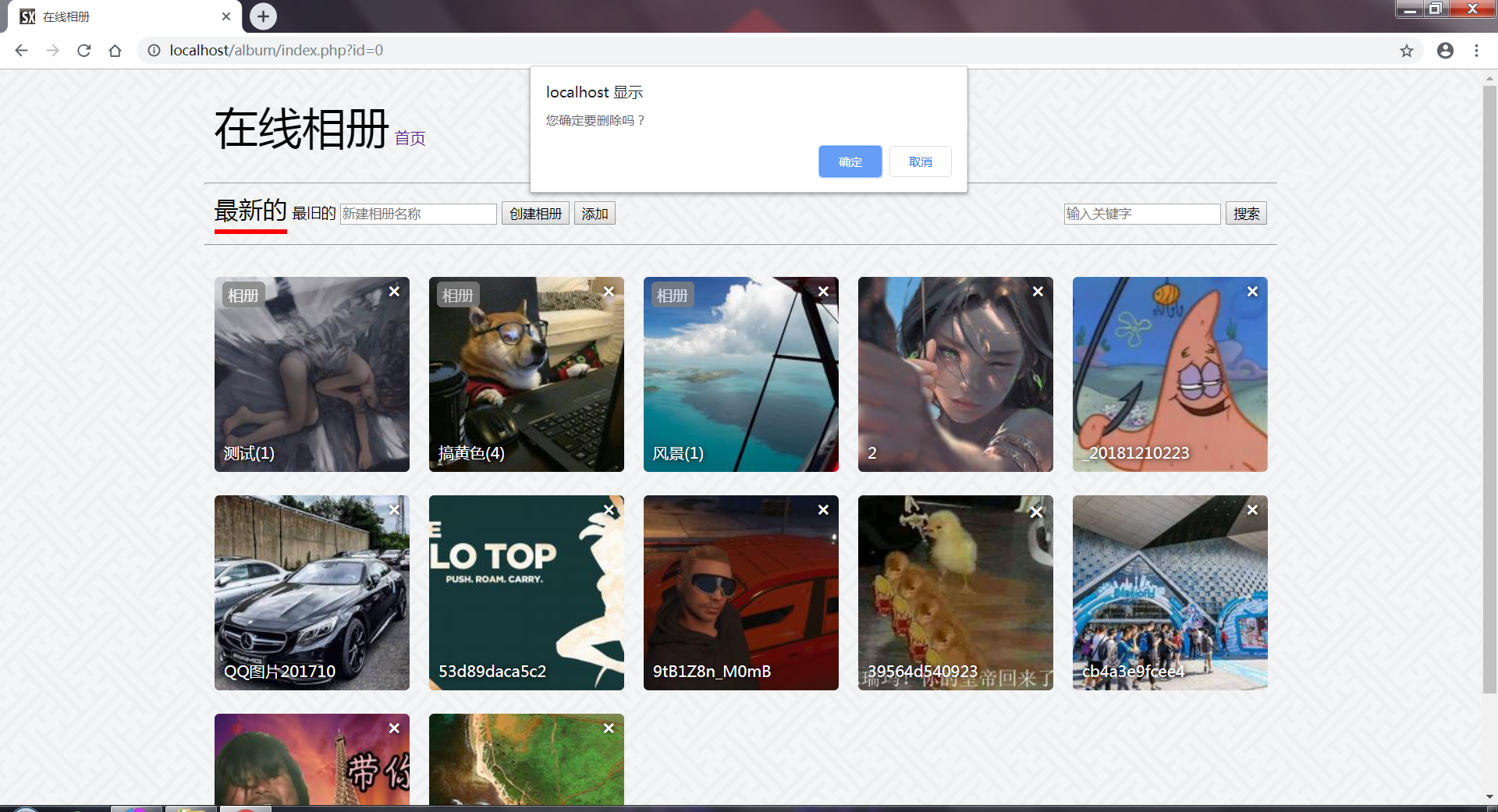Click the page vertical scrollbar thumb
The width and height of the screenshot is (1498, 812).
[1489, 388]
